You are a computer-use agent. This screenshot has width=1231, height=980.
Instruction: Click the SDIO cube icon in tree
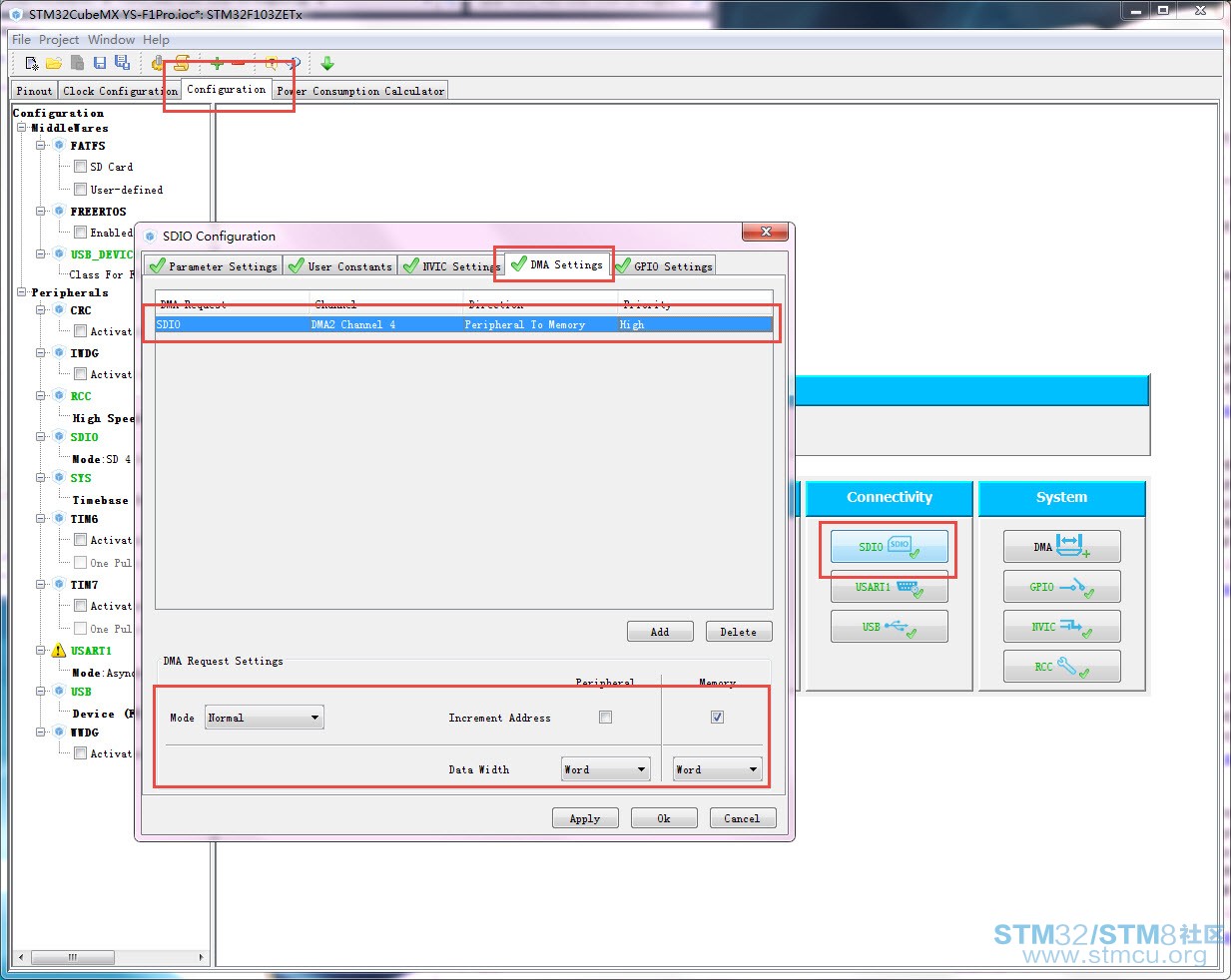(59, 437)
